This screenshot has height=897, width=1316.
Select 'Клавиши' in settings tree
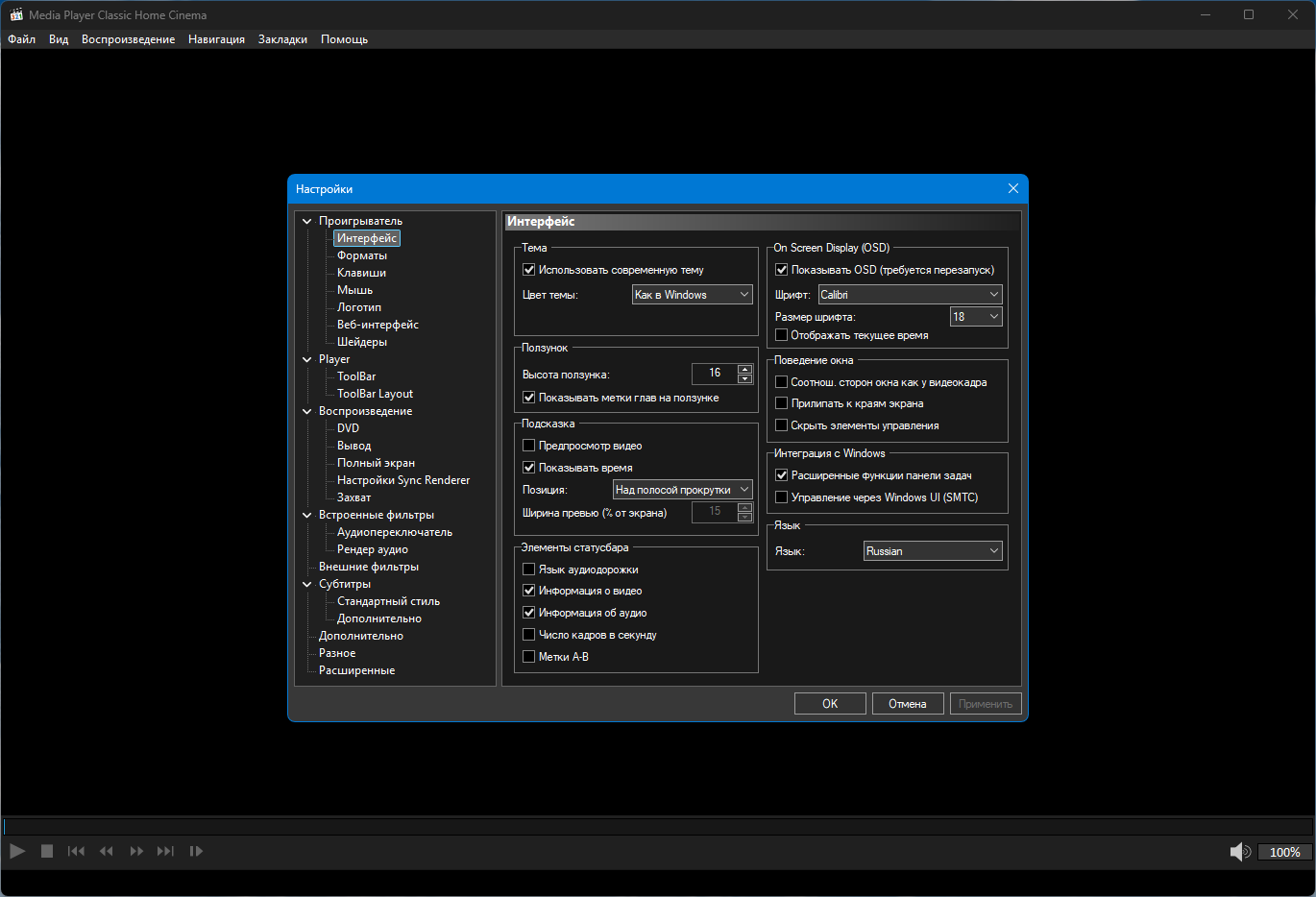pyautogui.click(x=361, y=273)
